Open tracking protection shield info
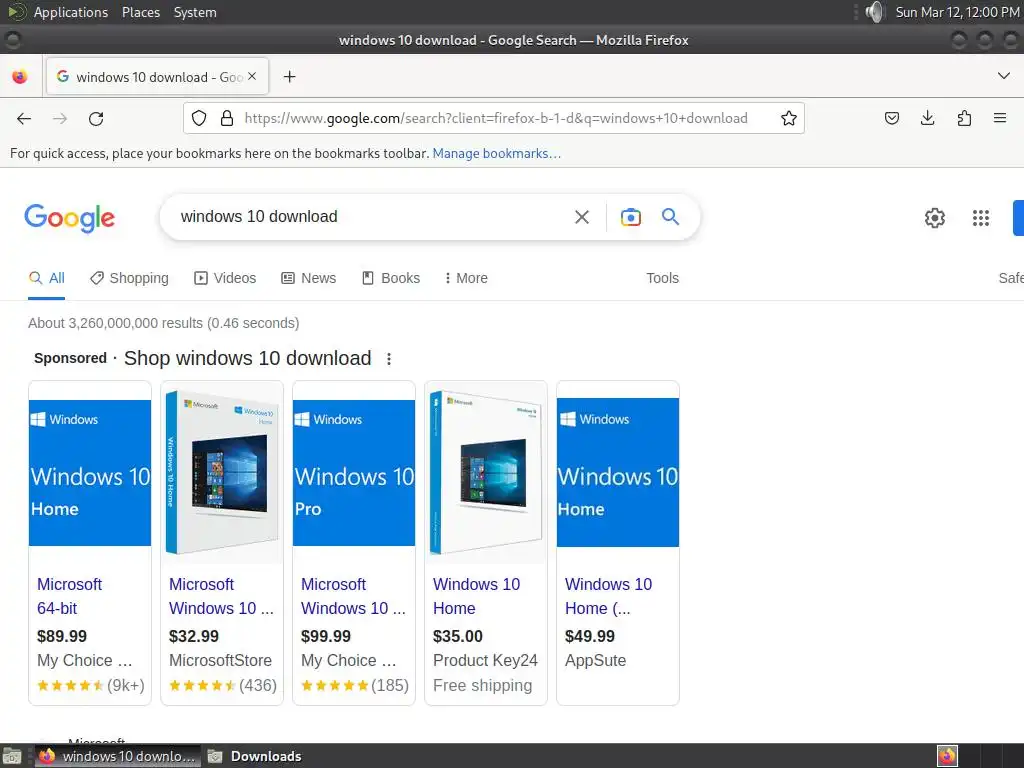 [199, 118]
